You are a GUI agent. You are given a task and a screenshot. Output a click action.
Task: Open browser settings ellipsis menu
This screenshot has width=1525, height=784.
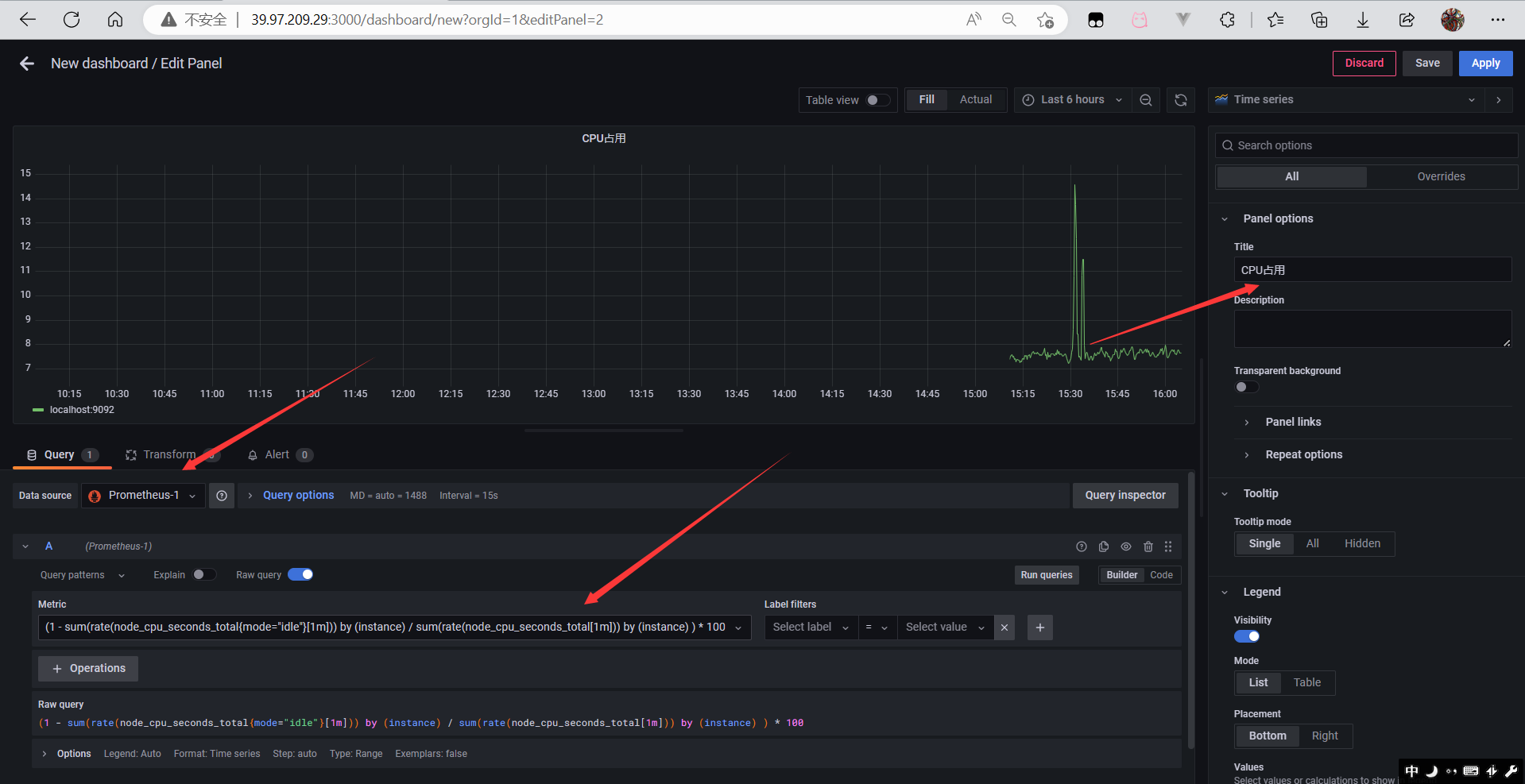1498,20
